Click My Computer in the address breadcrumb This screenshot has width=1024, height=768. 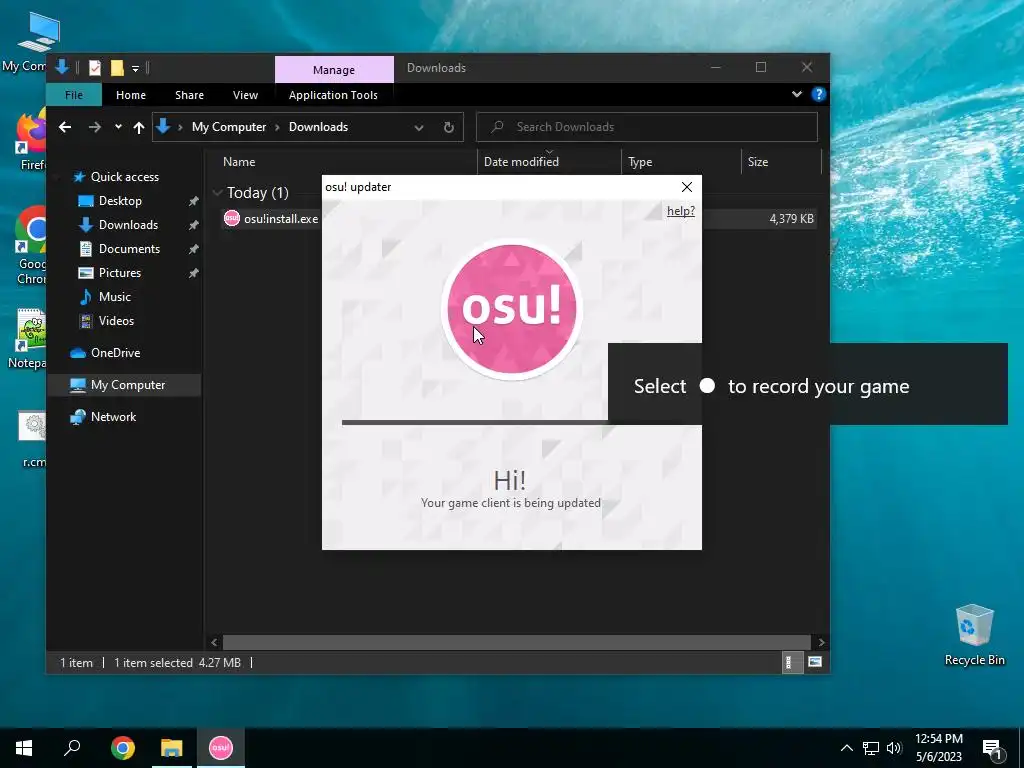click(229, 127)
